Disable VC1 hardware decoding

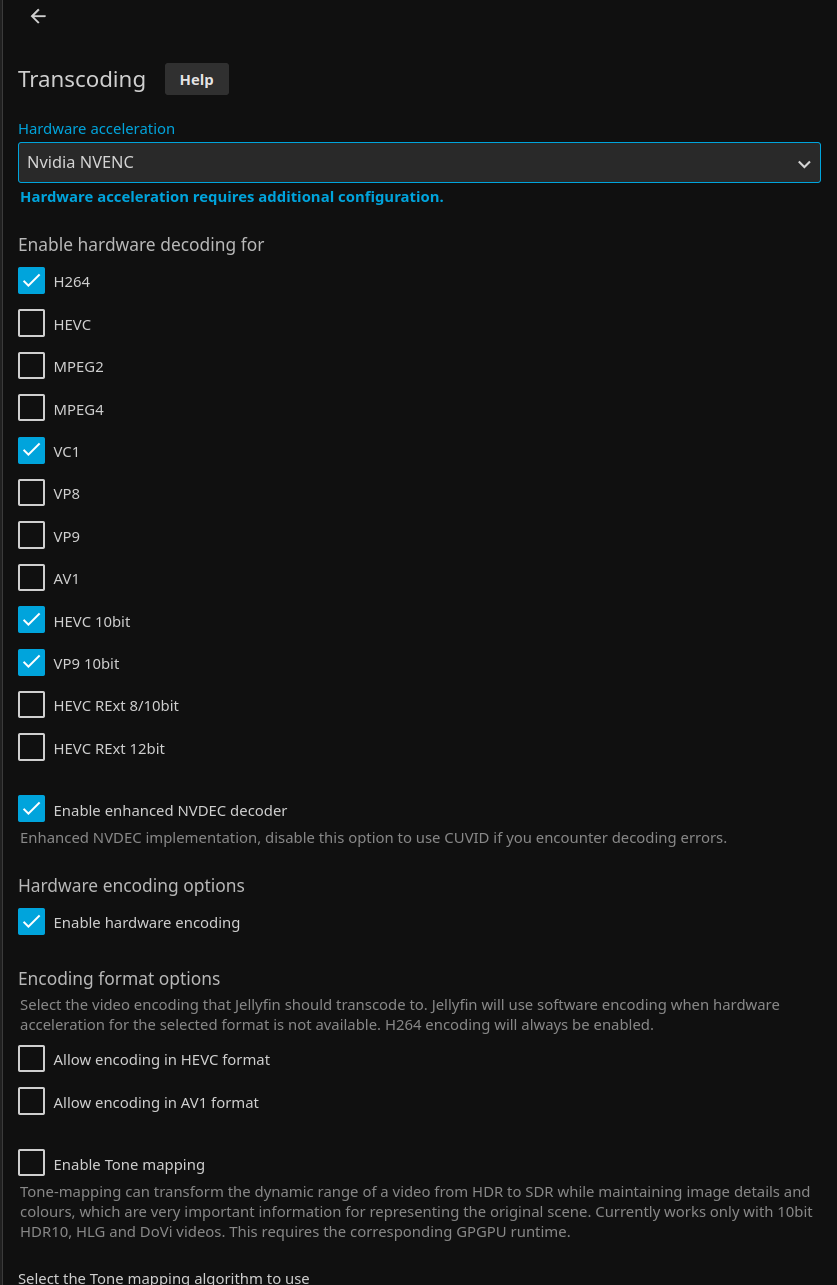pos(32,451)
